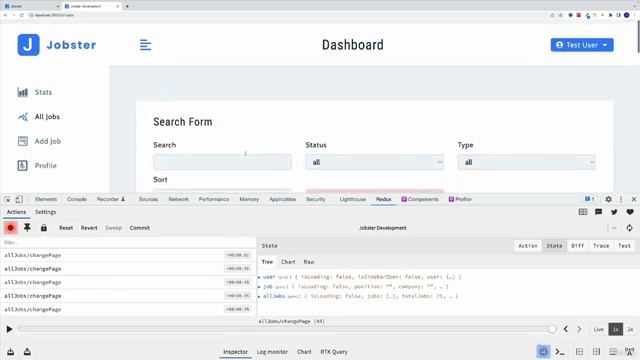This screenshot has width=640, height=360.
Task: Open DevTools settings gear icon
Action: click(608, 199)
